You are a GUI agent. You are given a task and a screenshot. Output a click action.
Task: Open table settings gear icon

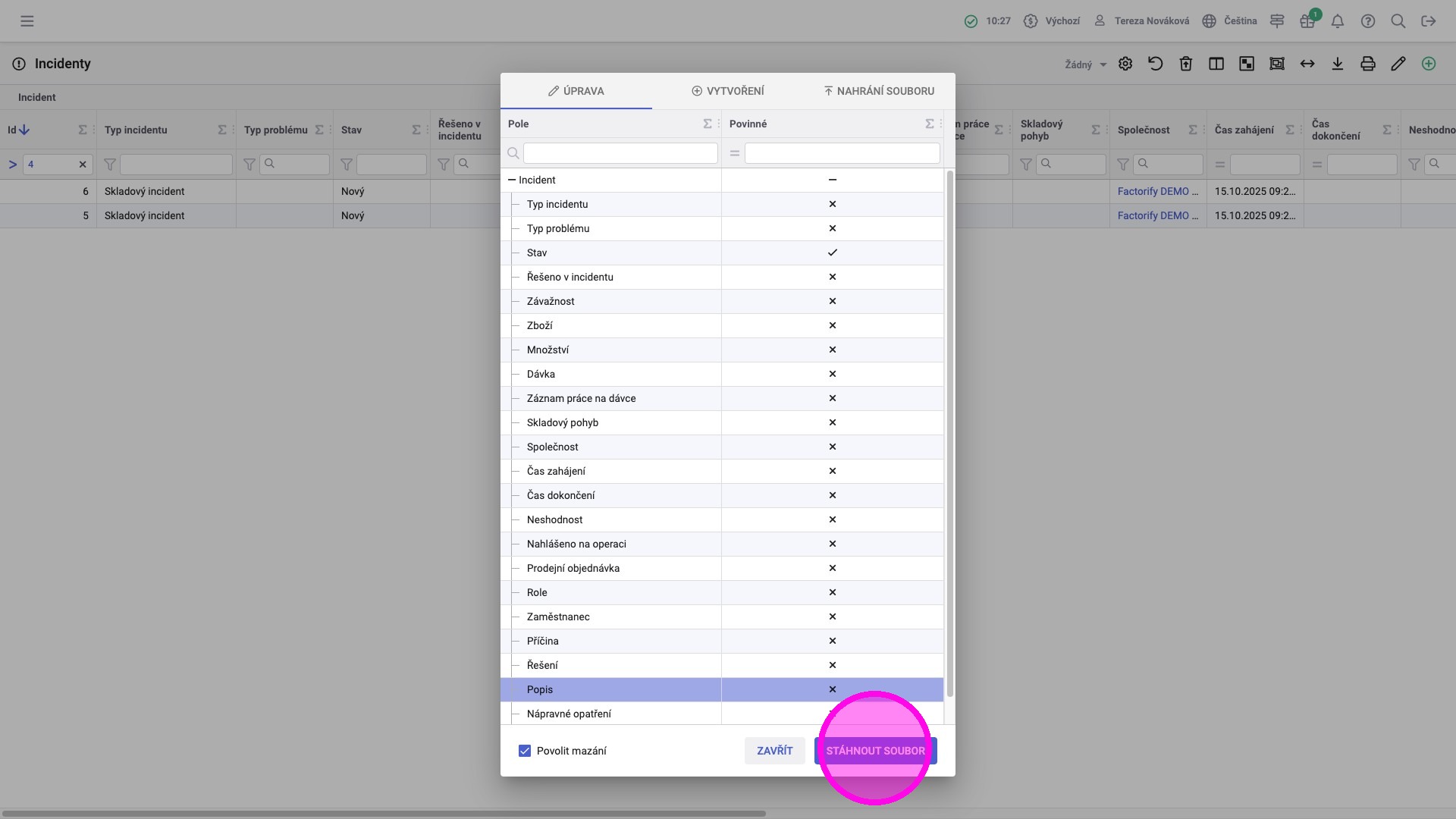coord(1125,64)
